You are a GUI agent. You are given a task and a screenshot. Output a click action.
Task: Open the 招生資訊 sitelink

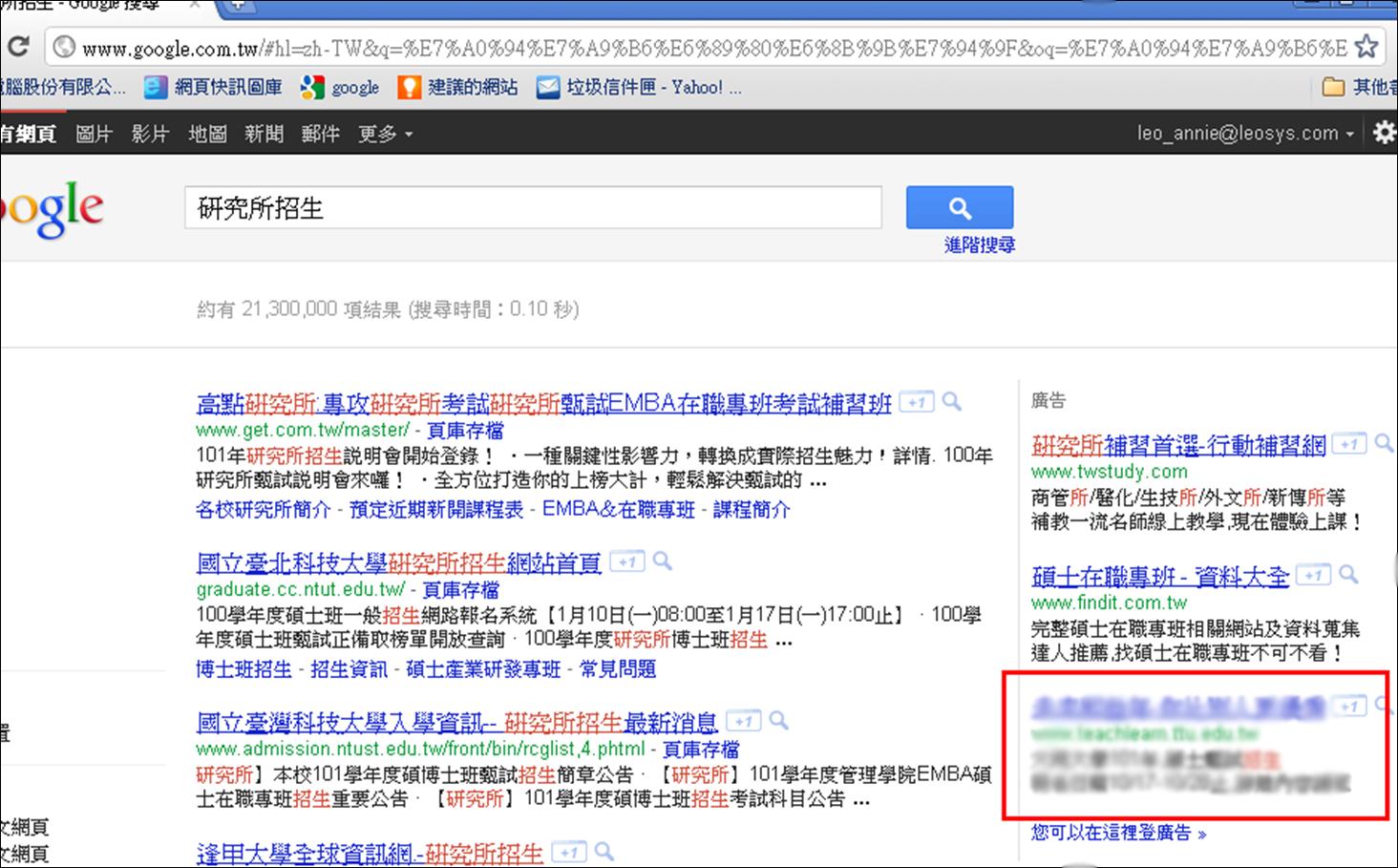[x=349, y=669]
